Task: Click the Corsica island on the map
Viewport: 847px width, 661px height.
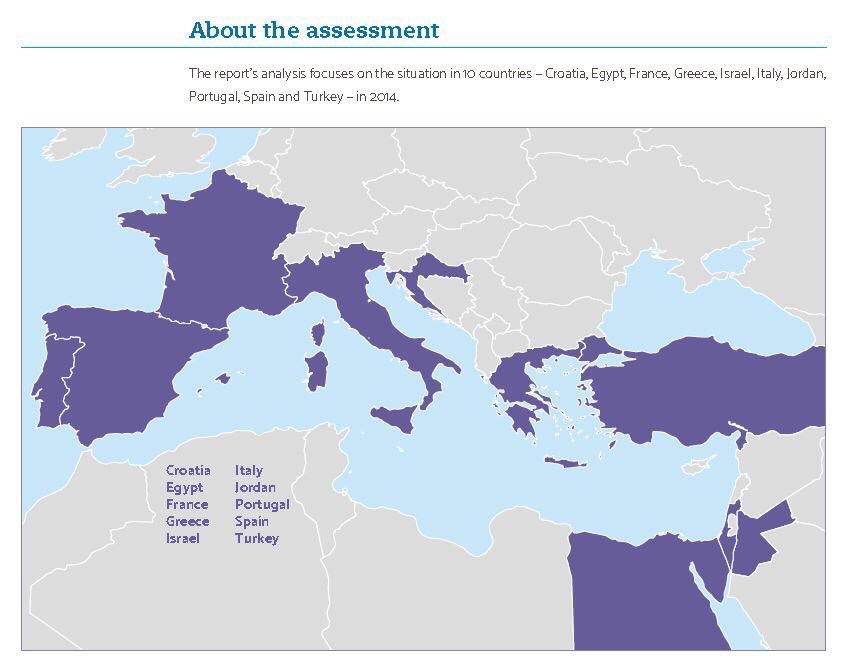Action: pos(319,333)
